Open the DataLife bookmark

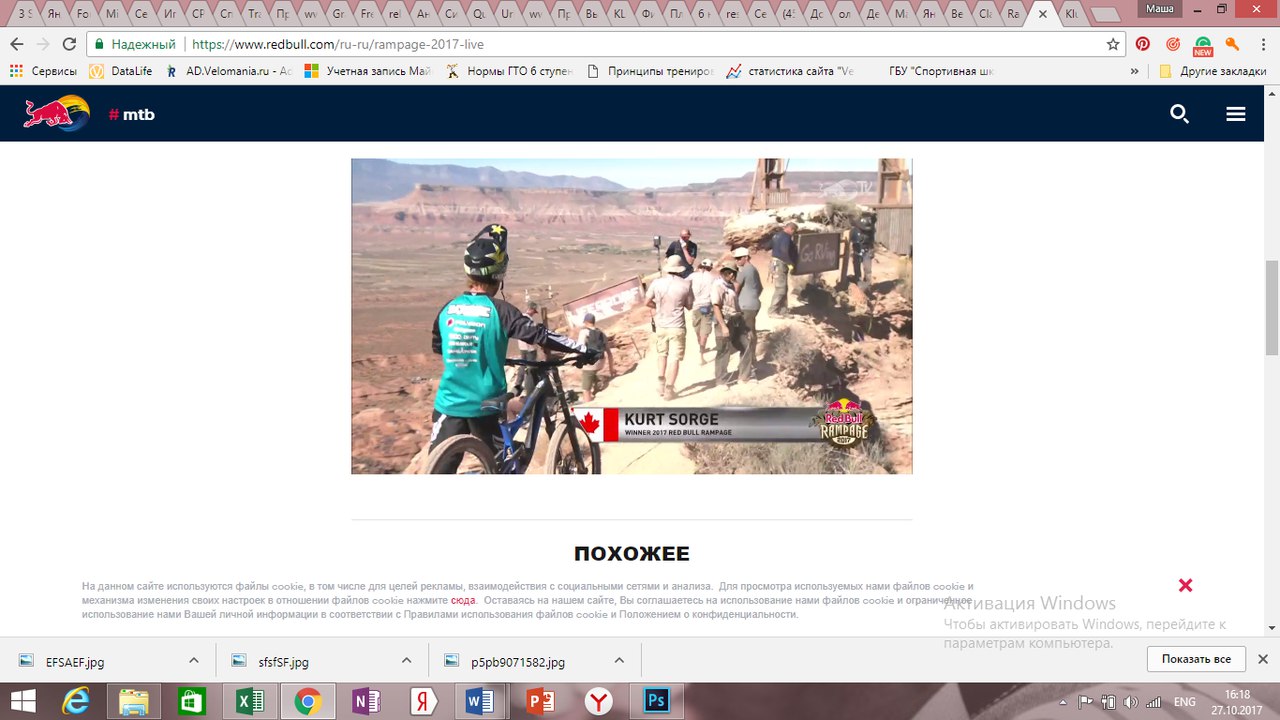[121, 71]
